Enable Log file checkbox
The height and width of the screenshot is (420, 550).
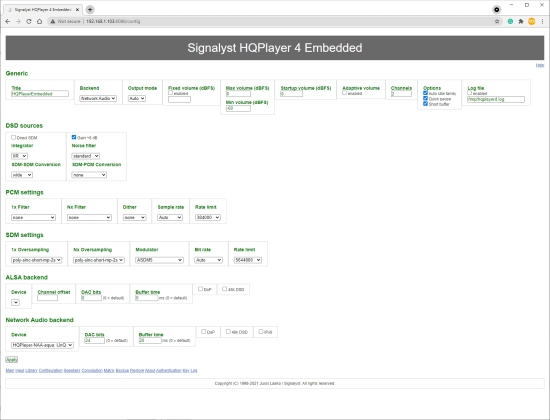470,93
